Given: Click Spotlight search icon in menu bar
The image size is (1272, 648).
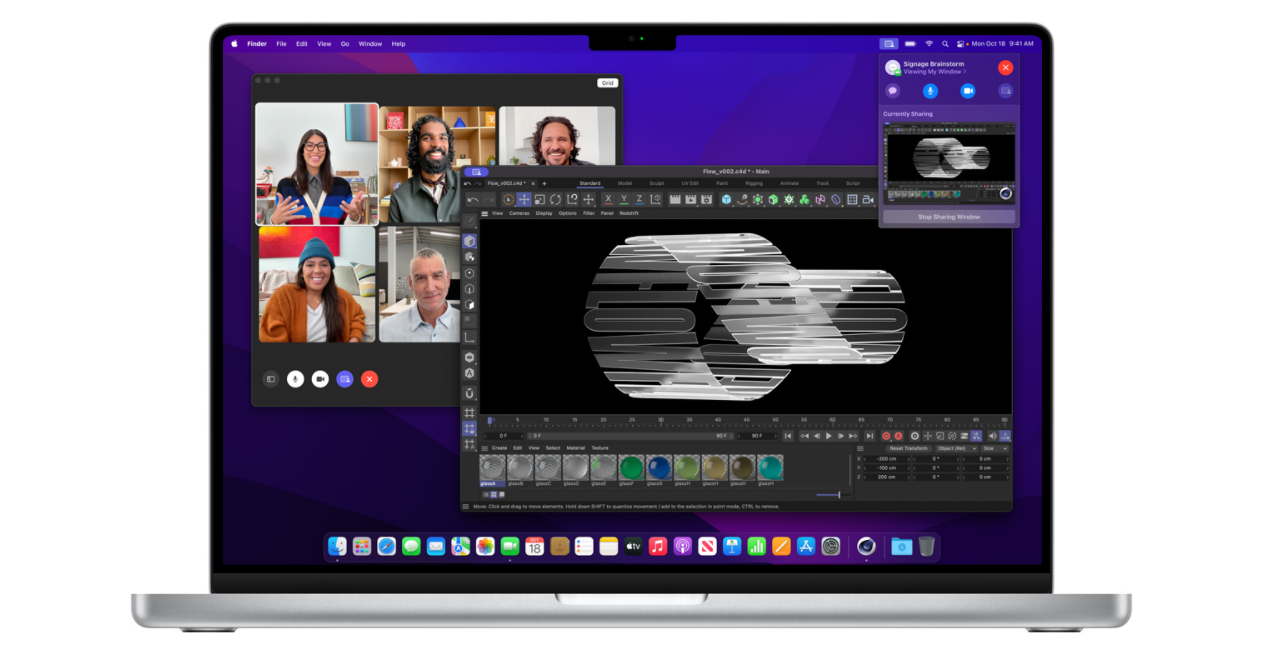Looking at the screenshot, I should [945, 44].
